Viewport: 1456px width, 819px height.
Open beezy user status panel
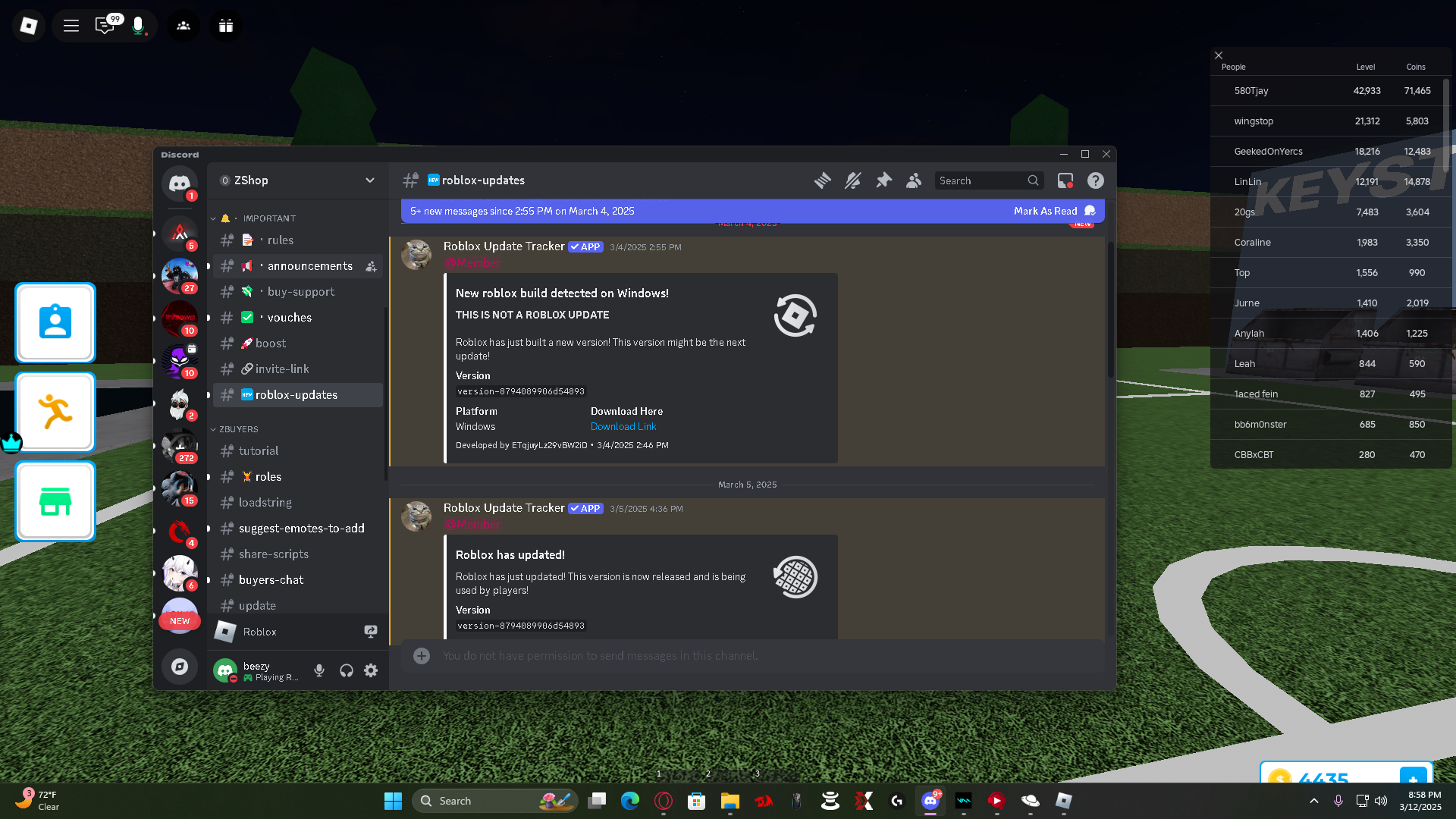[x=259, y=671]
